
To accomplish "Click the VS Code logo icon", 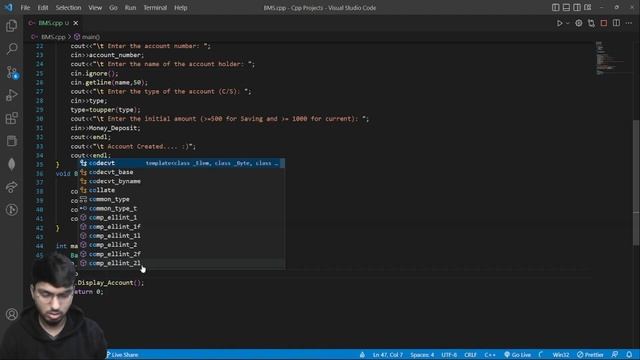I will click(9, 7).
